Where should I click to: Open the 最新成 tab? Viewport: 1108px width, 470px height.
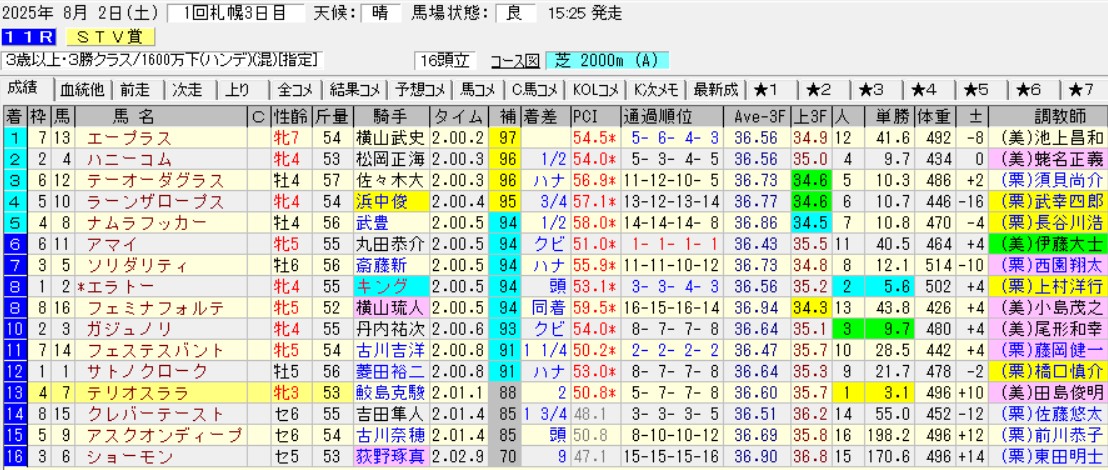714,88
